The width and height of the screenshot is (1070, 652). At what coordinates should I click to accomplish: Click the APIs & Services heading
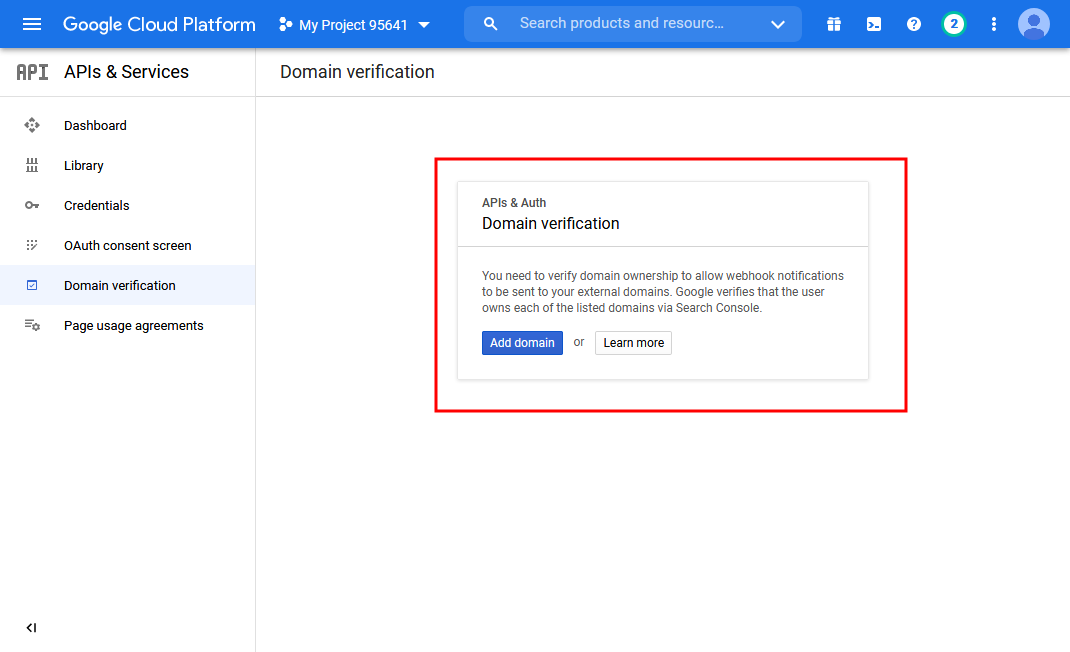(x=126, y=72)
